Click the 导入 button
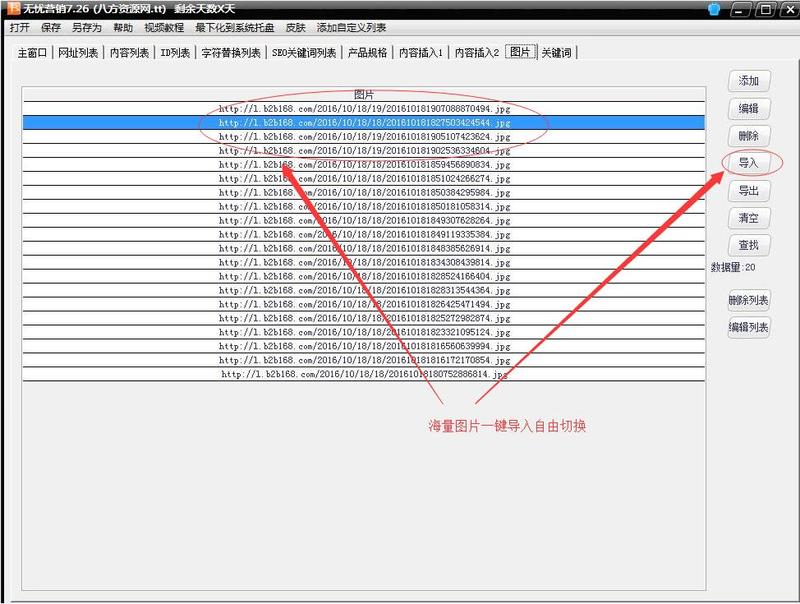 (x=748, y=163)
